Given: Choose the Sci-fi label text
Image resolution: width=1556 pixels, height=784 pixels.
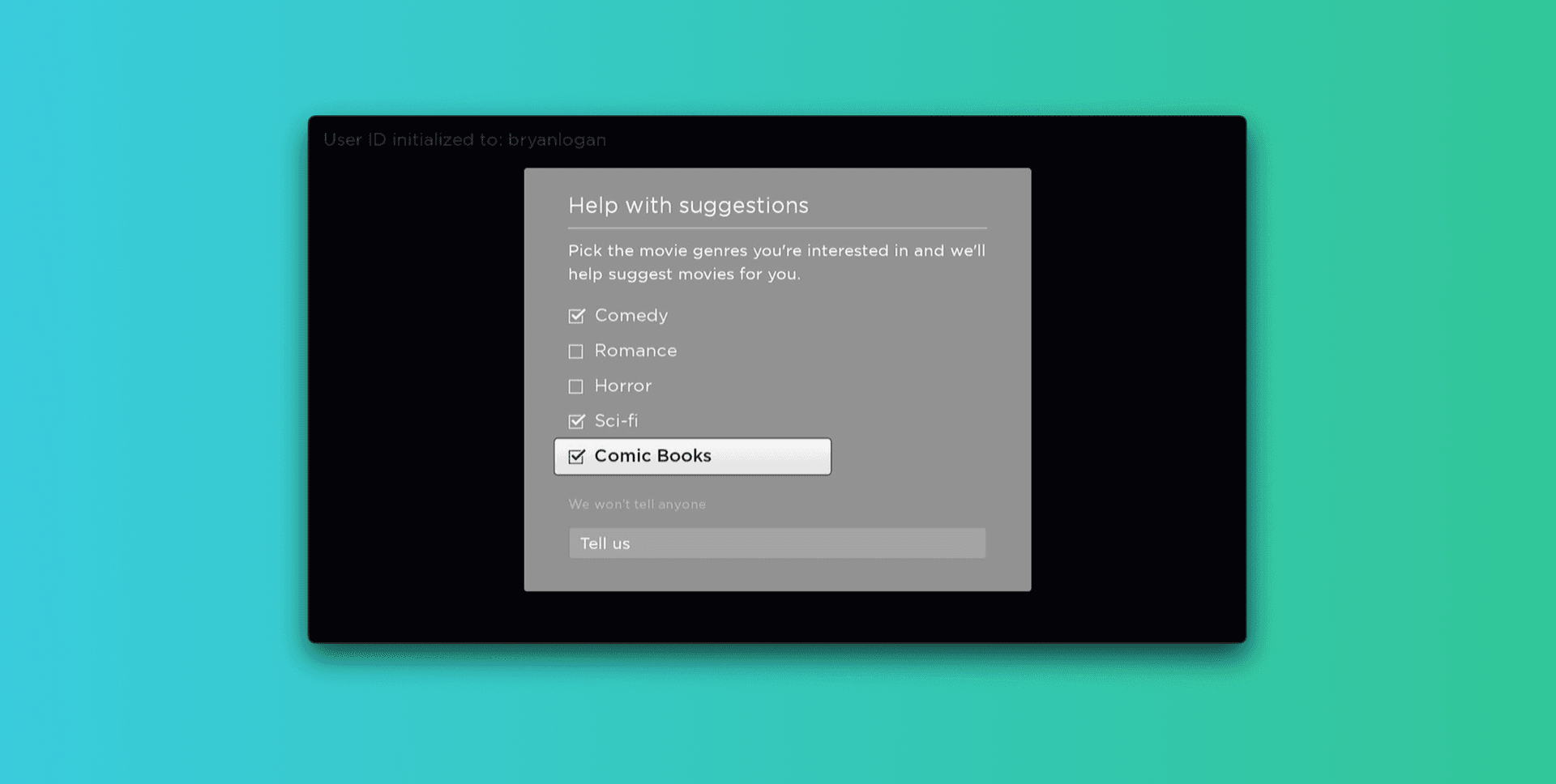Looking at the screenshot, I should 616,421.
